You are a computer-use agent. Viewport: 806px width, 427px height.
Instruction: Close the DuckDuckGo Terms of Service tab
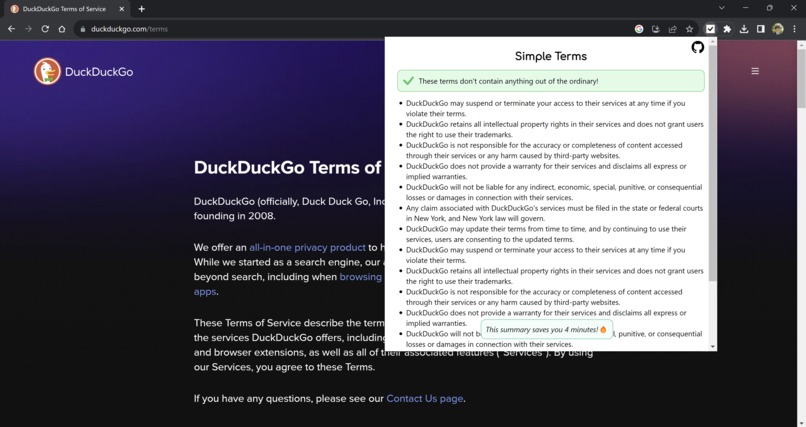[x=122, y=9]
